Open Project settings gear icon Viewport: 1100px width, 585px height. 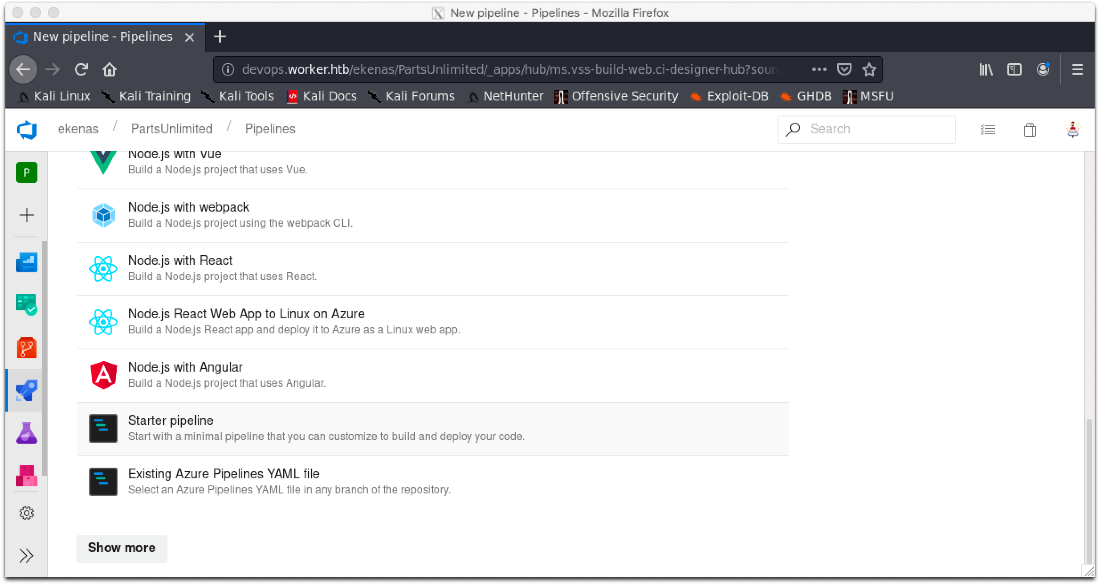coord(27,513)
